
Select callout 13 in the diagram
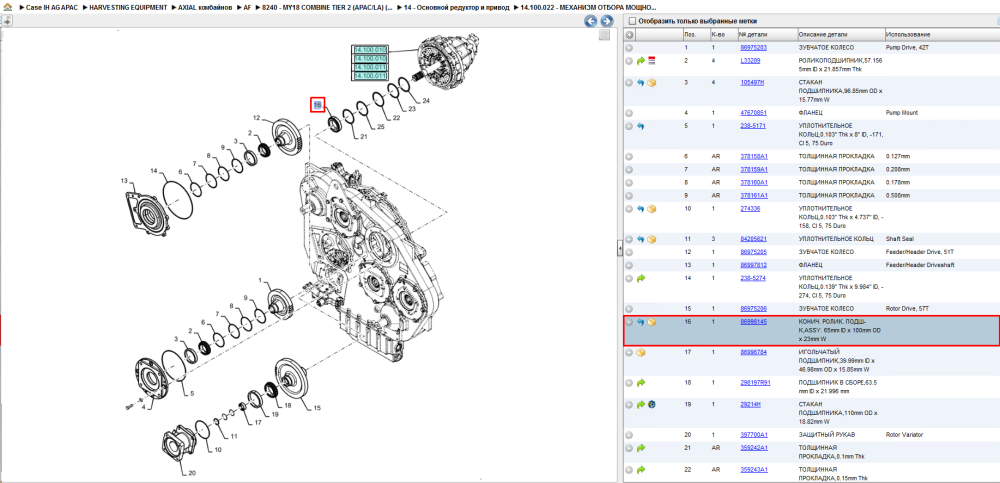click(125, 181)
